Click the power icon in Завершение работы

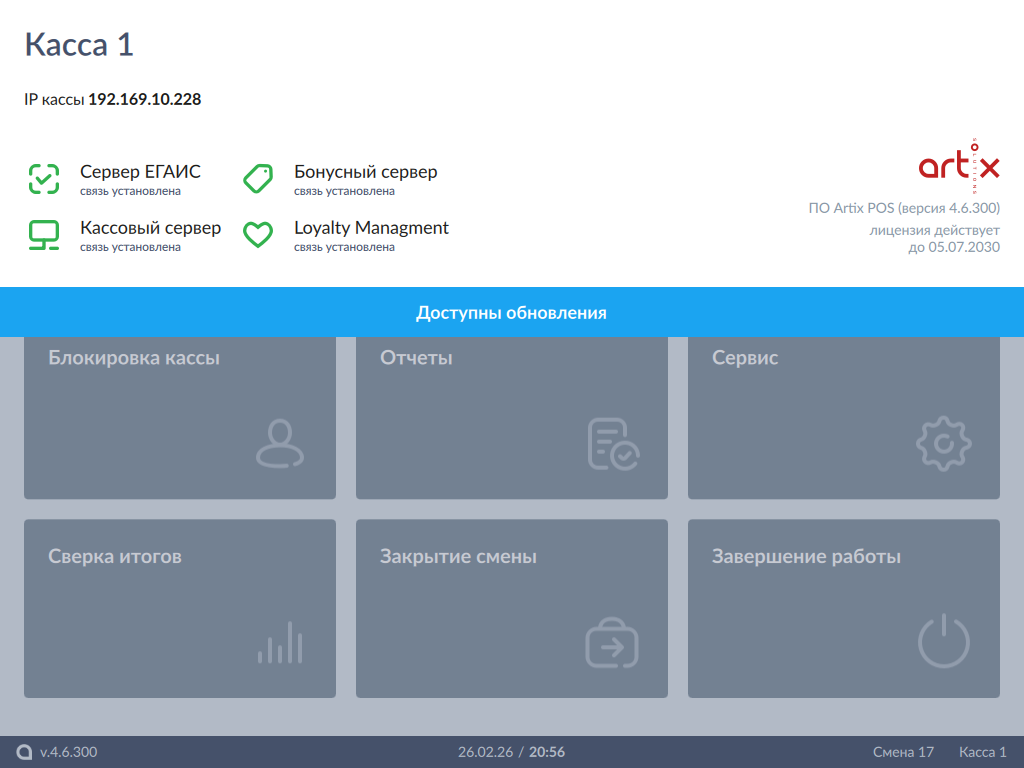tap(943, 643)
